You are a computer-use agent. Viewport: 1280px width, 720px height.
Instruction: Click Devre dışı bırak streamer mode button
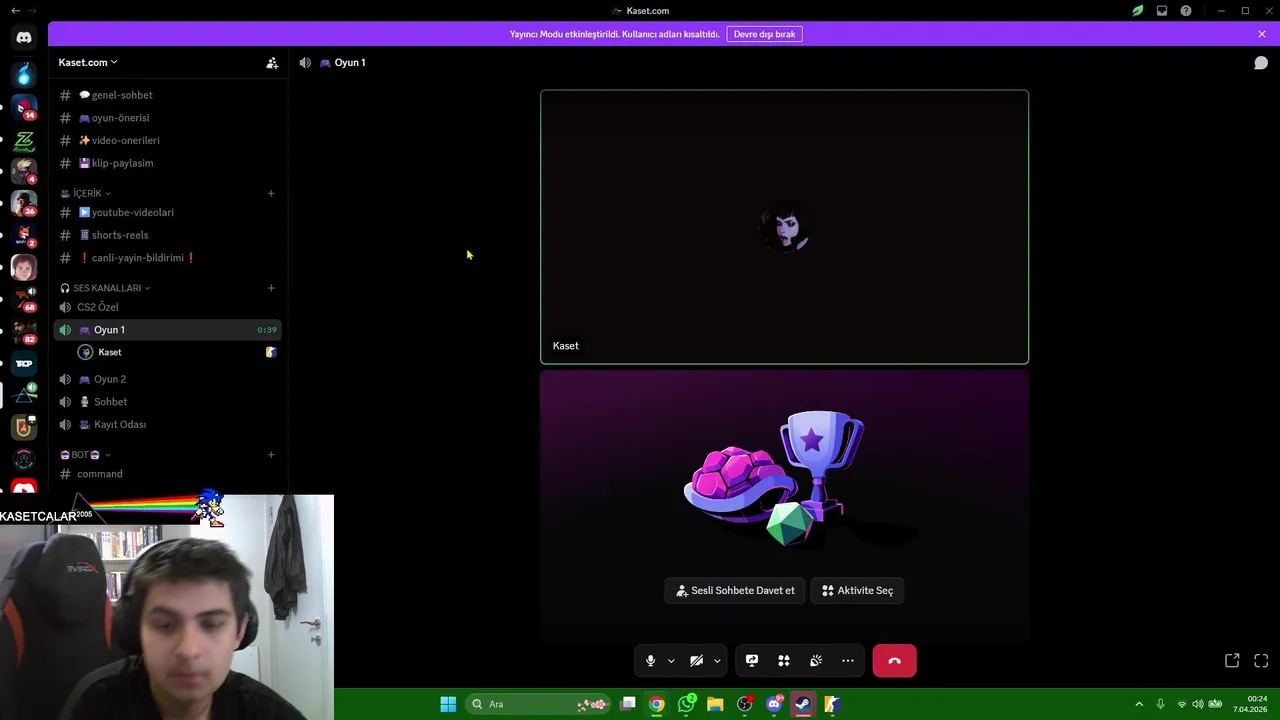pyautogui.click(x=764, y=34)
